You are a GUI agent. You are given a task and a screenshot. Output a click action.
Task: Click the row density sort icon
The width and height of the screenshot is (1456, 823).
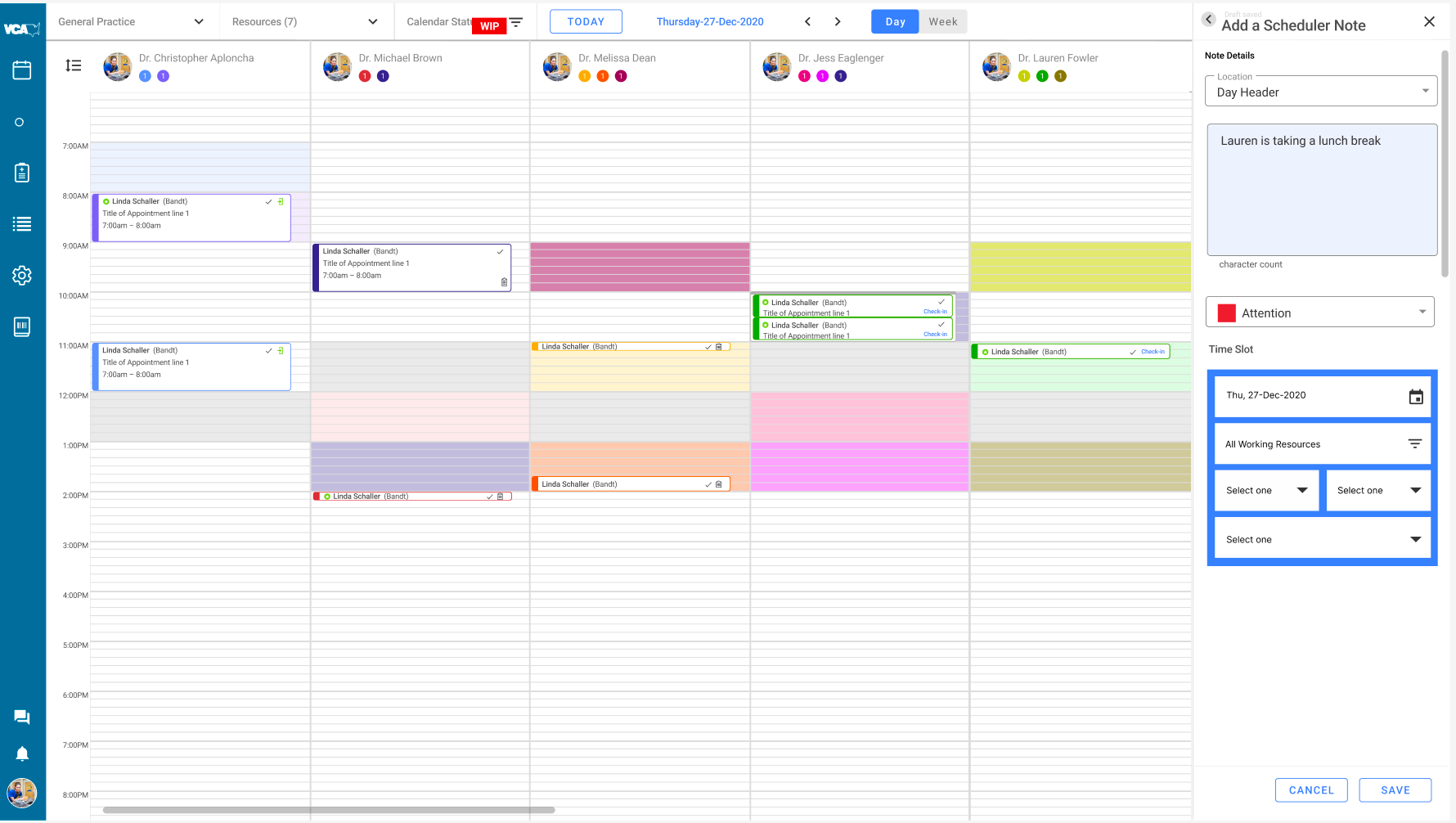tap(74, 65)
